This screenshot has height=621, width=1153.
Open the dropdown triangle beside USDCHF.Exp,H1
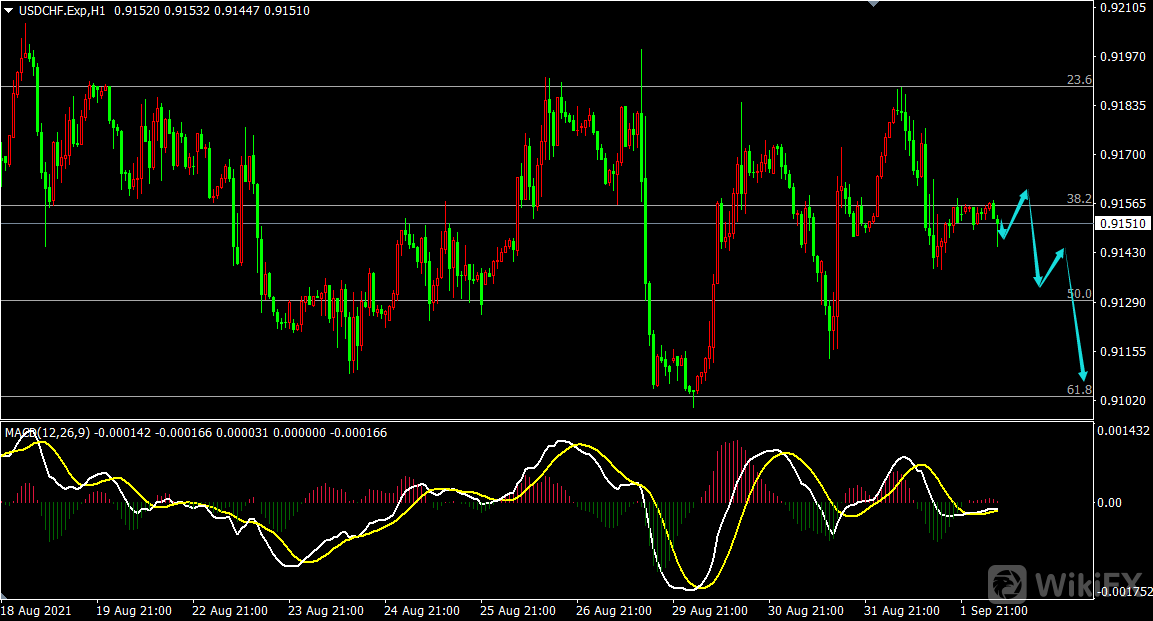click(x=9, y=10)
